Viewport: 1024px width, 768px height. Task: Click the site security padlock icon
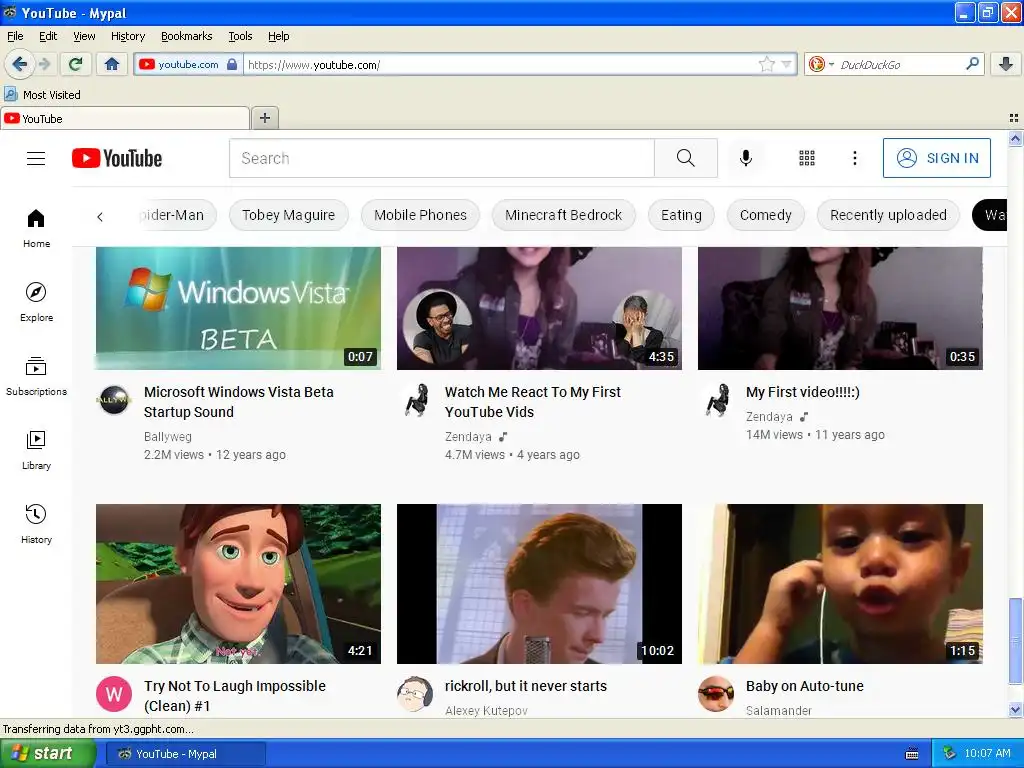(232, 64)
